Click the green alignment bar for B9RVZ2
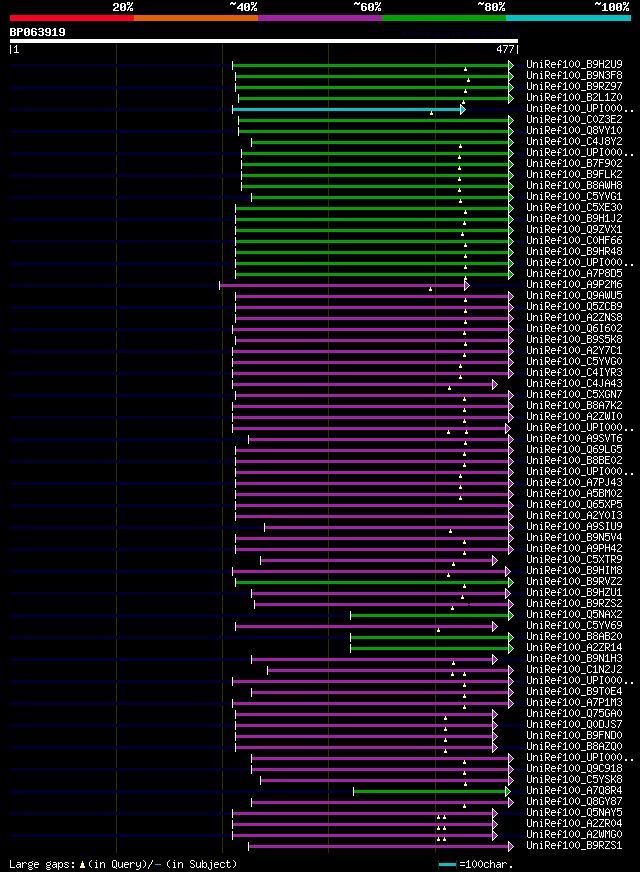640x872 pixels. pos(374,583)
